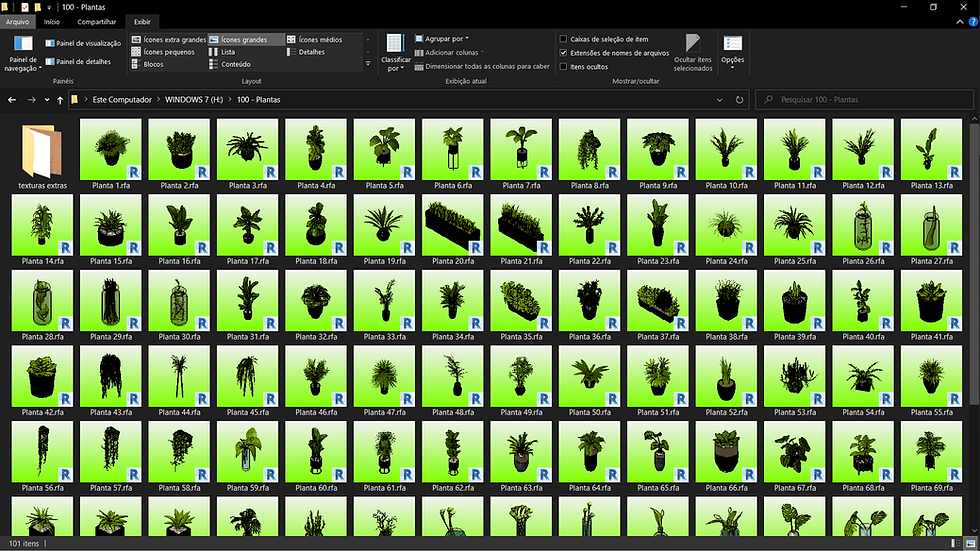Select Ícones pequenos layout
Viewport: 980px width, 551px height.
163,52
